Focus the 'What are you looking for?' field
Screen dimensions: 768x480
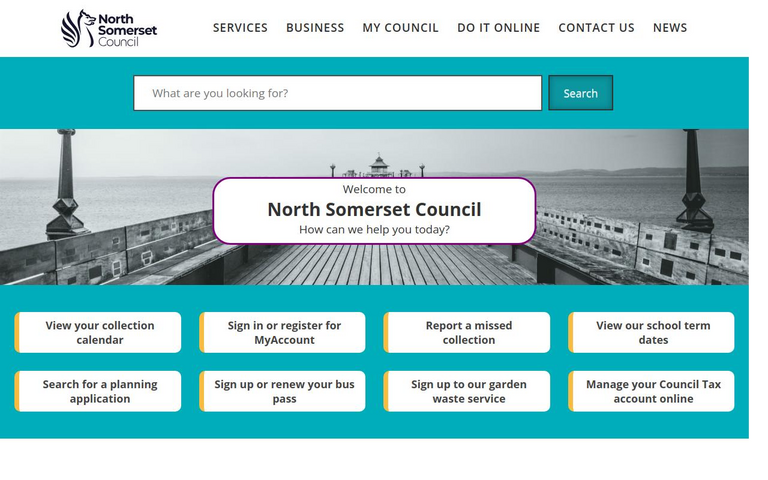point(337,93)
